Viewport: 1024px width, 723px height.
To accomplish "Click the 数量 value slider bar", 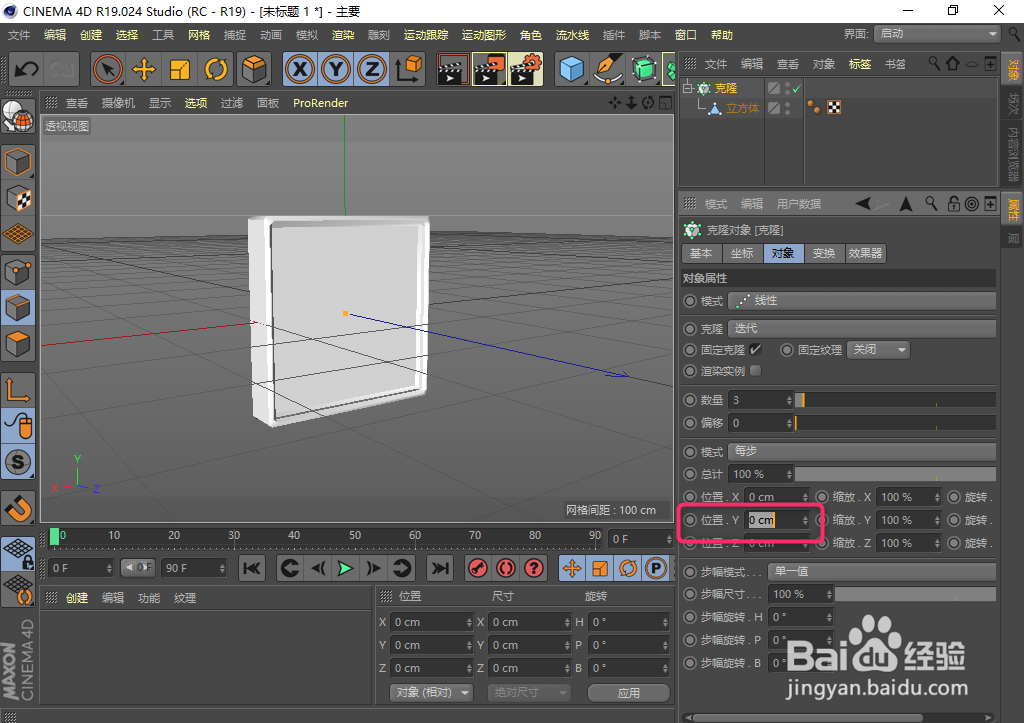I will [895, 399].
